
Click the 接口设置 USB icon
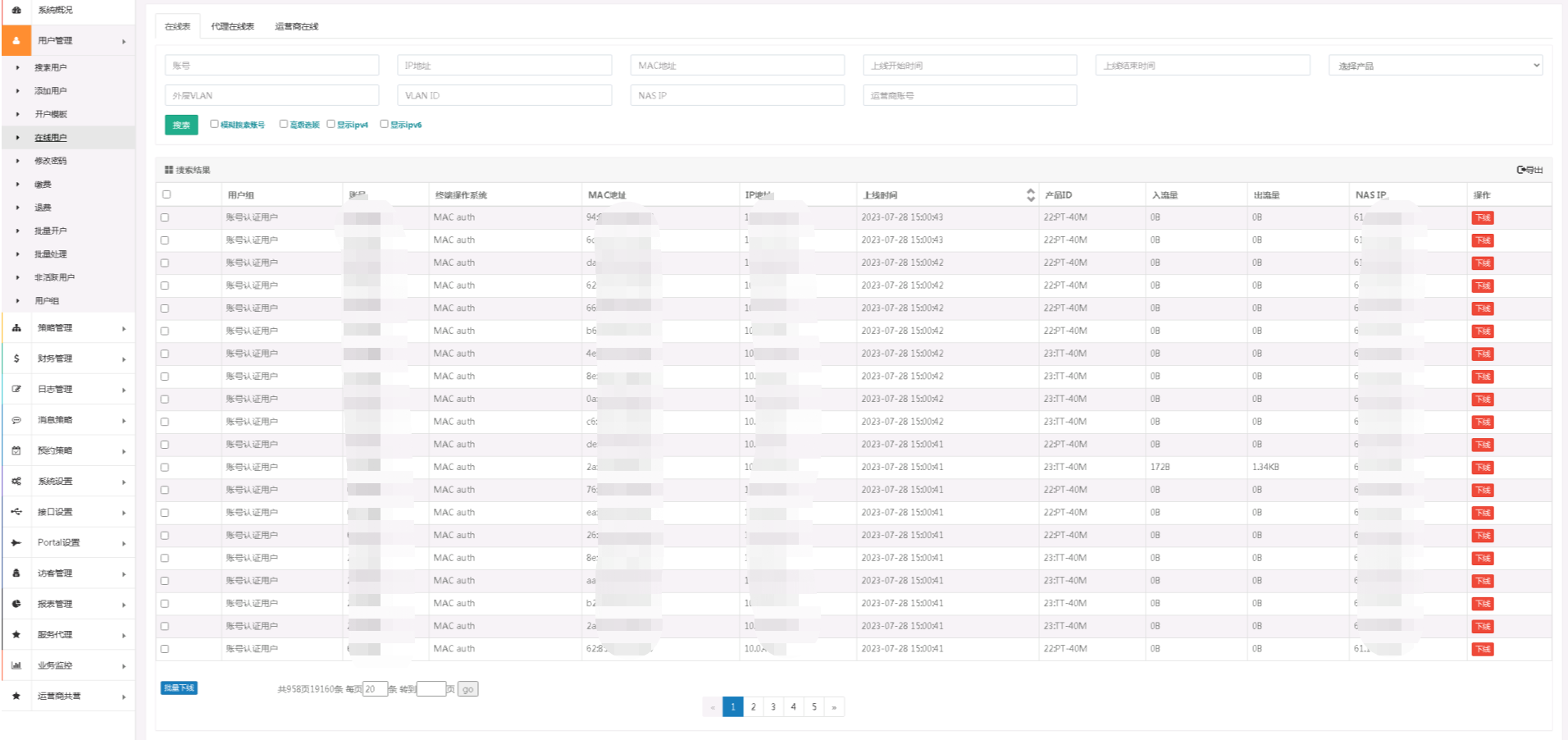tap(16, 512)
